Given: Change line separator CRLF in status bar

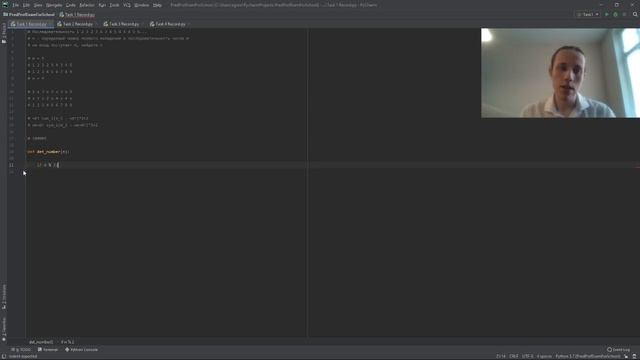Looking at the screenshot, I should [x=513, y=357].
